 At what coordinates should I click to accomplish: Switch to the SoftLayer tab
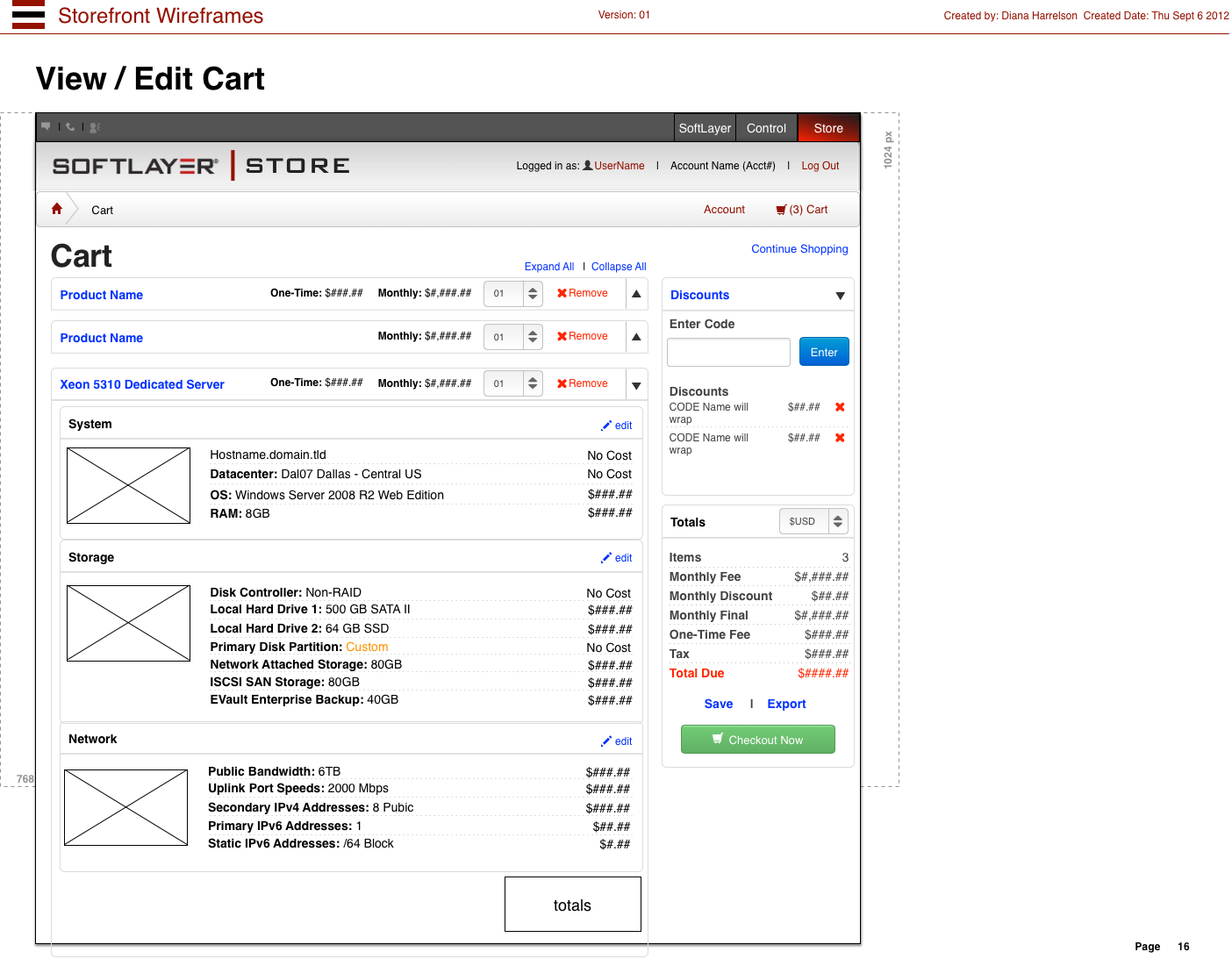coord(705,128)
